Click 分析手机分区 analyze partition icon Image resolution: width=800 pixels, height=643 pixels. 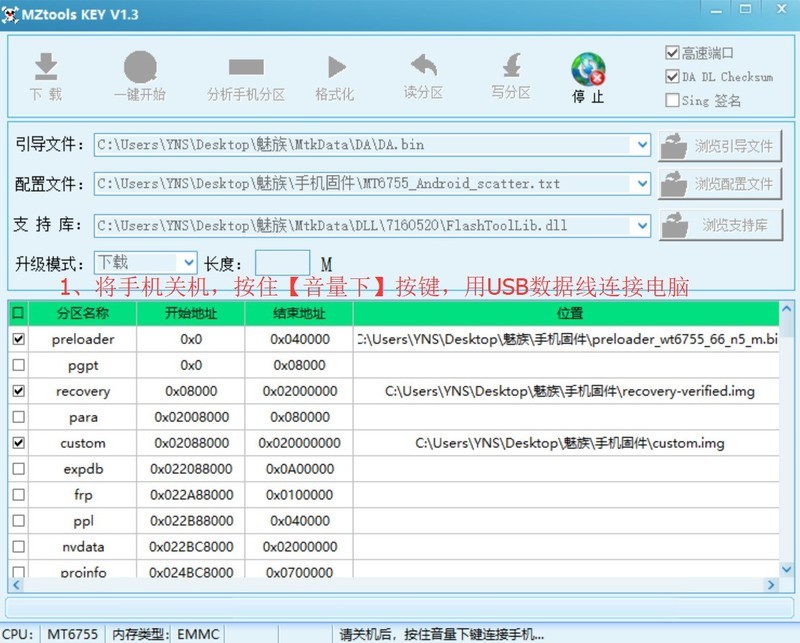(x=245, y=68)
